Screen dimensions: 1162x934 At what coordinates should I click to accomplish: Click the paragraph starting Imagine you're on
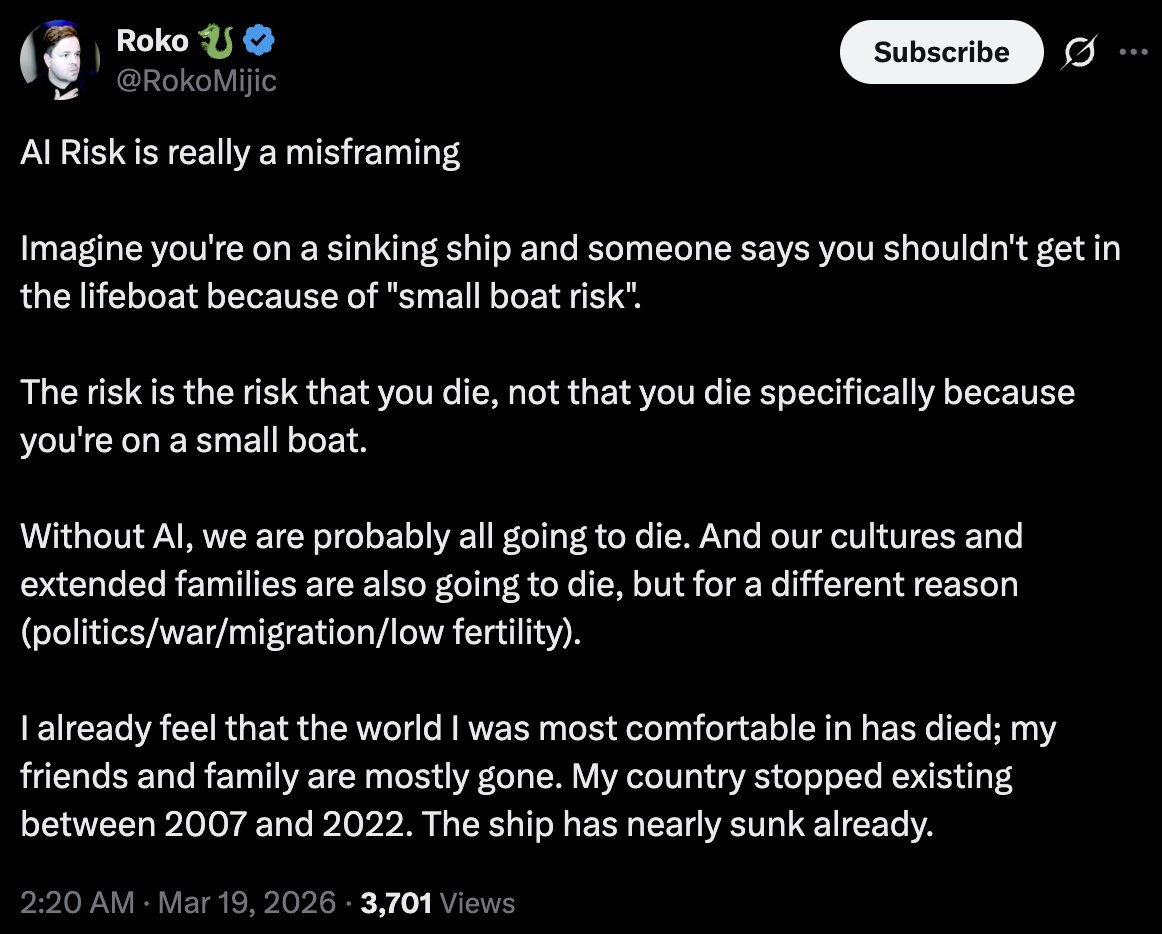(x=570, y=272)
